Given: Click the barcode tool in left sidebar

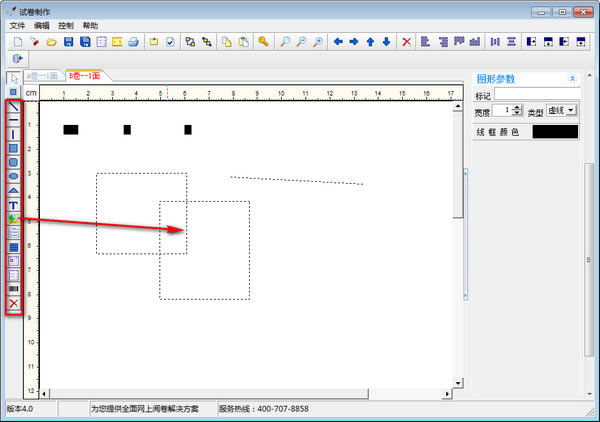Looking at the screenshot, I should (x=14, y=288).
